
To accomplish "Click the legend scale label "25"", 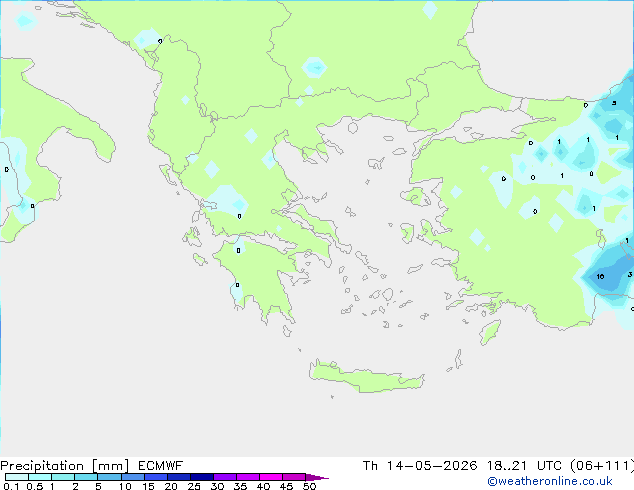I will point(194,486).
